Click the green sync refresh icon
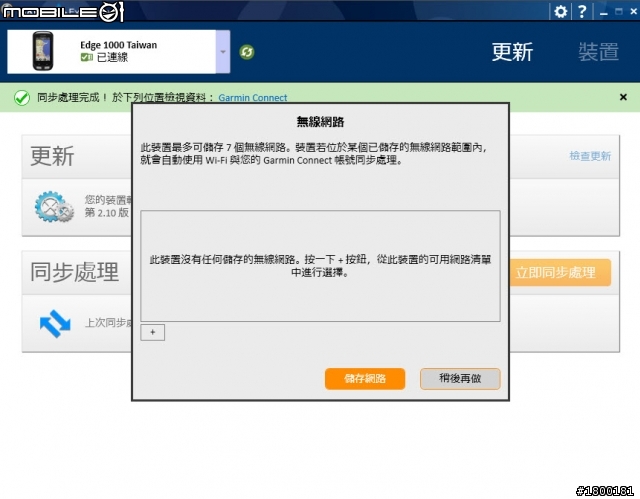The height and width of the screenshot is (499, 640). pos(247,52)
